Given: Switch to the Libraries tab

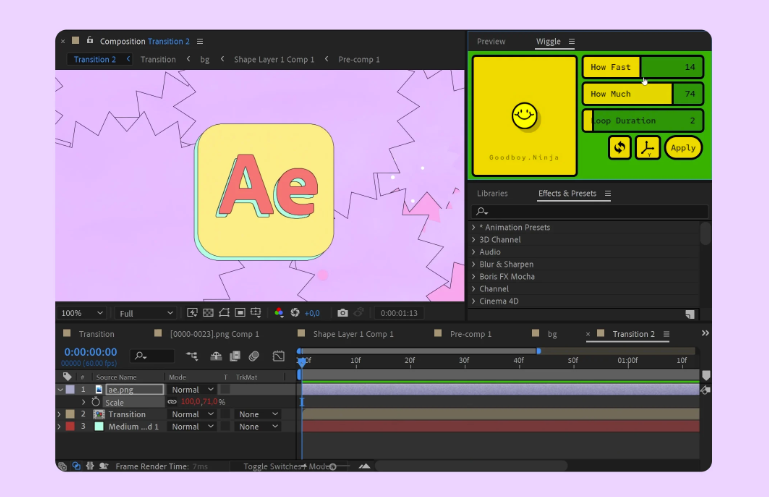Looking at the screenshot, I should (x=492, y=193).
